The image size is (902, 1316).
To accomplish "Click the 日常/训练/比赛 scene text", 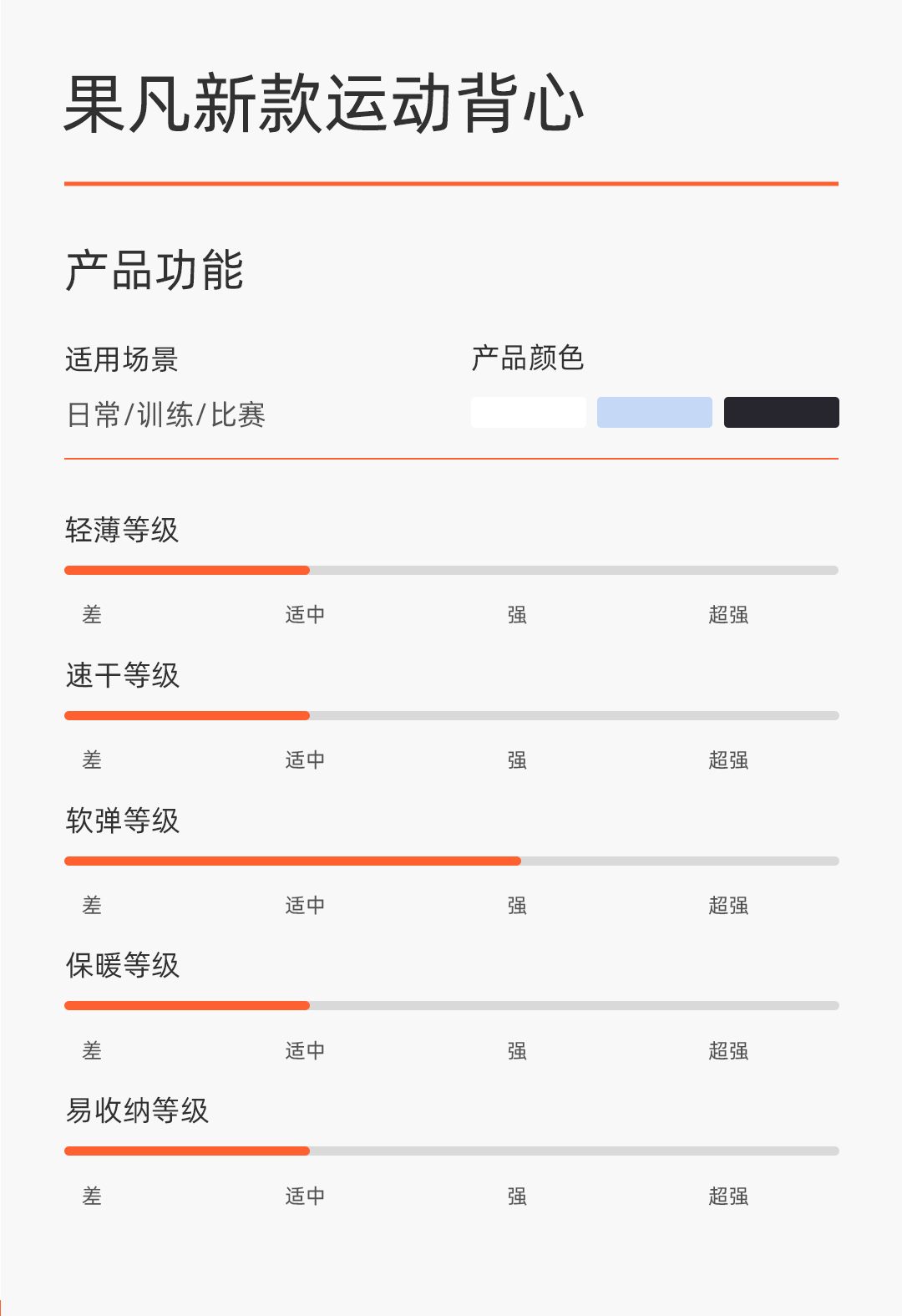I will [165, 414].
